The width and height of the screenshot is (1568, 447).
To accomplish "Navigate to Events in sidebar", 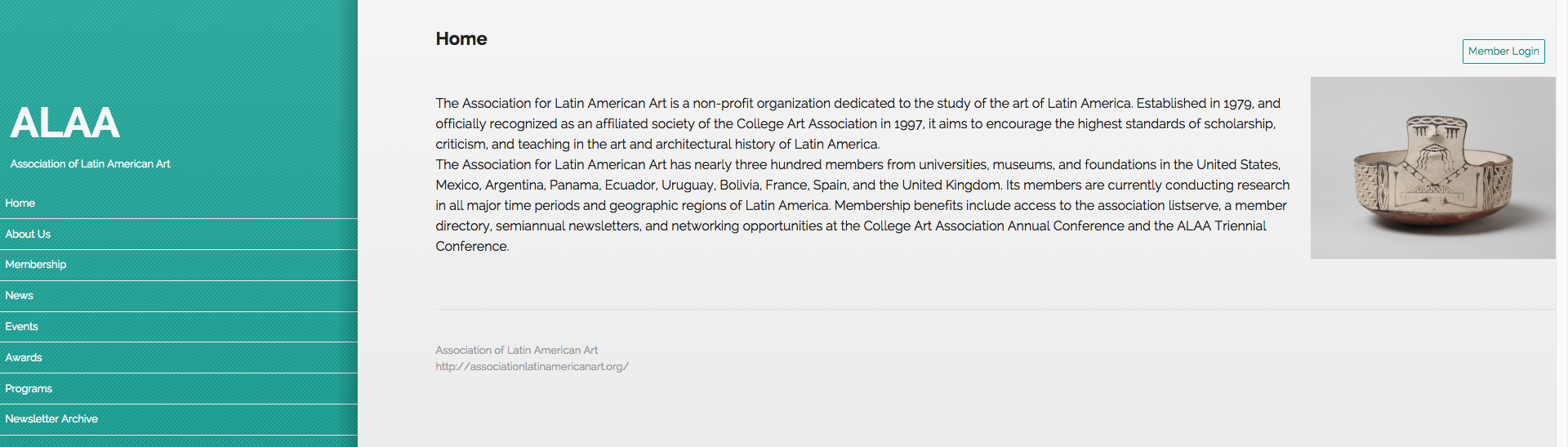I will (x=179, y=327).
